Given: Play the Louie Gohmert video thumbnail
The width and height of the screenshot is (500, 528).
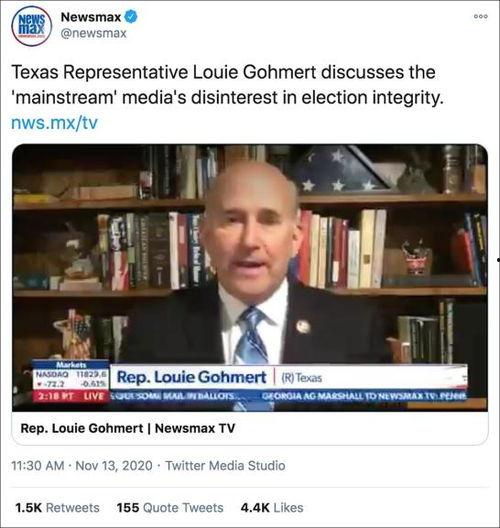Looking at the screenshot, I should click(250, 277).
